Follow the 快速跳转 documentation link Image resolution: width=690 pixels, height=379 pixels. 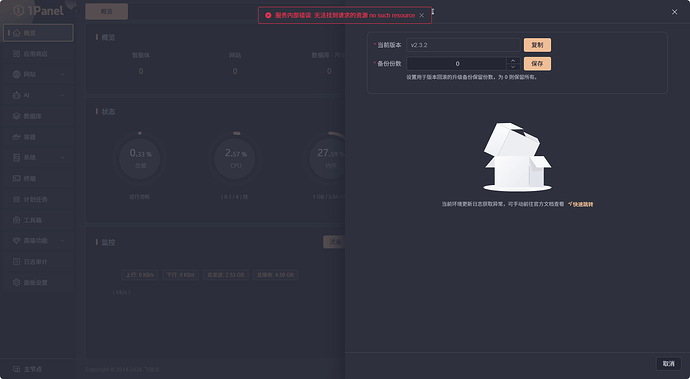tap(581, 204)
